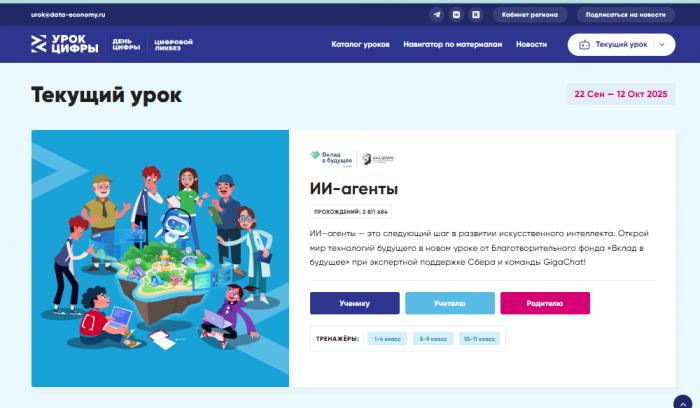Click the Урок Цифры logo

(65, 44)
